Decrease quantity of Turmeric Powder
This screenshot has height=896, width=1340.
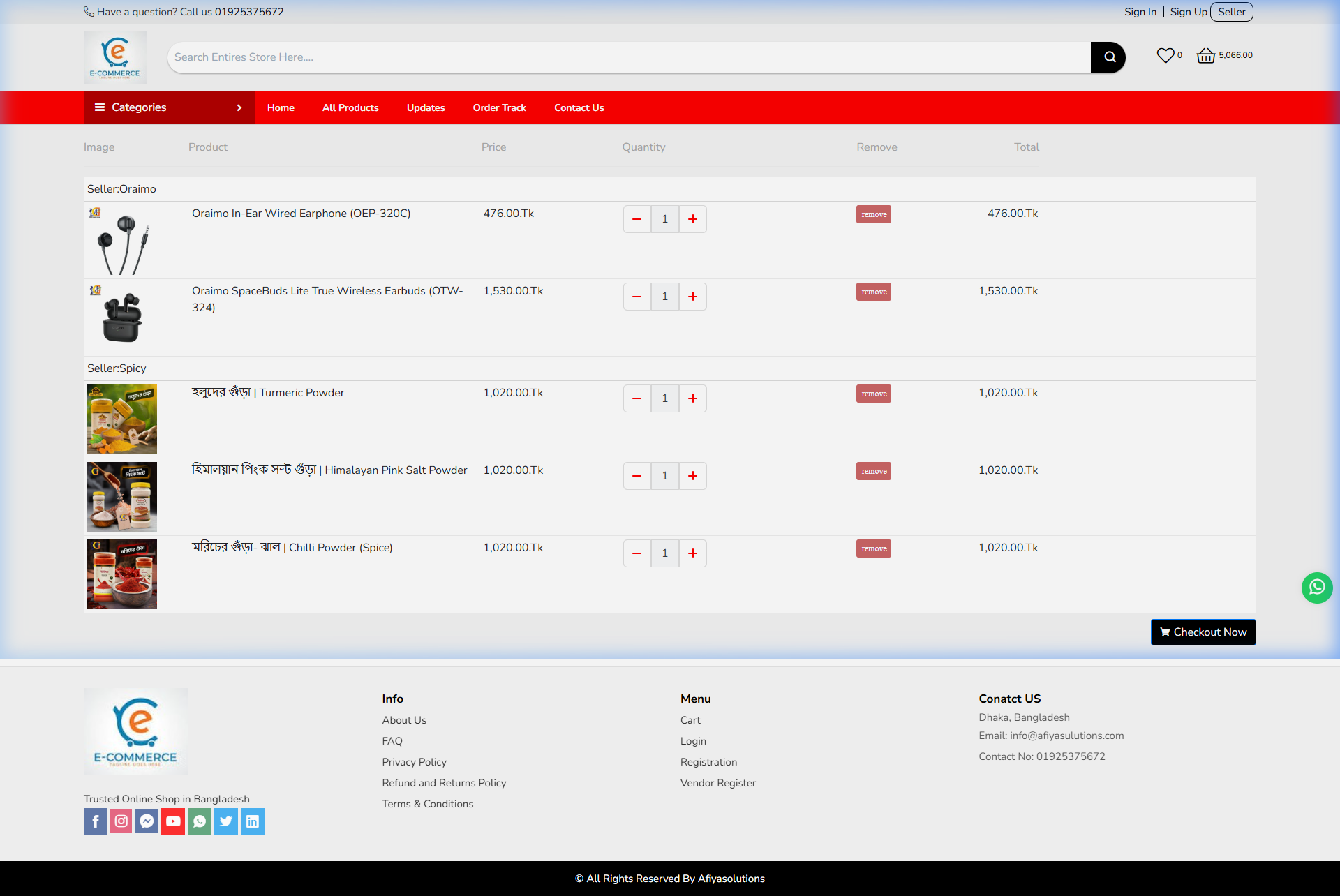(x=636, y=398)
